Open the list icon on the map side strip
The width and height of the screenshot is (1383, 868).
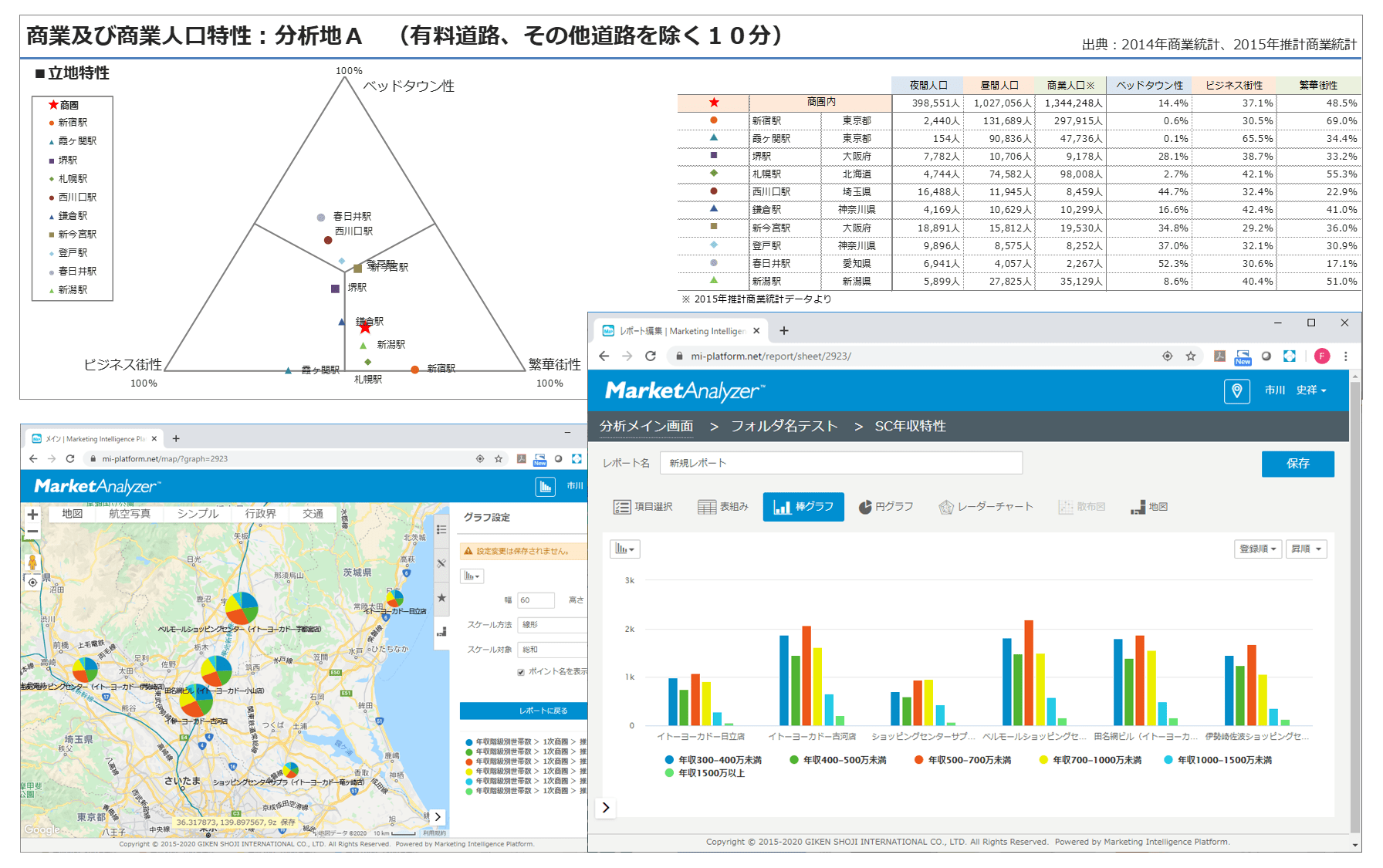(441, 529)
